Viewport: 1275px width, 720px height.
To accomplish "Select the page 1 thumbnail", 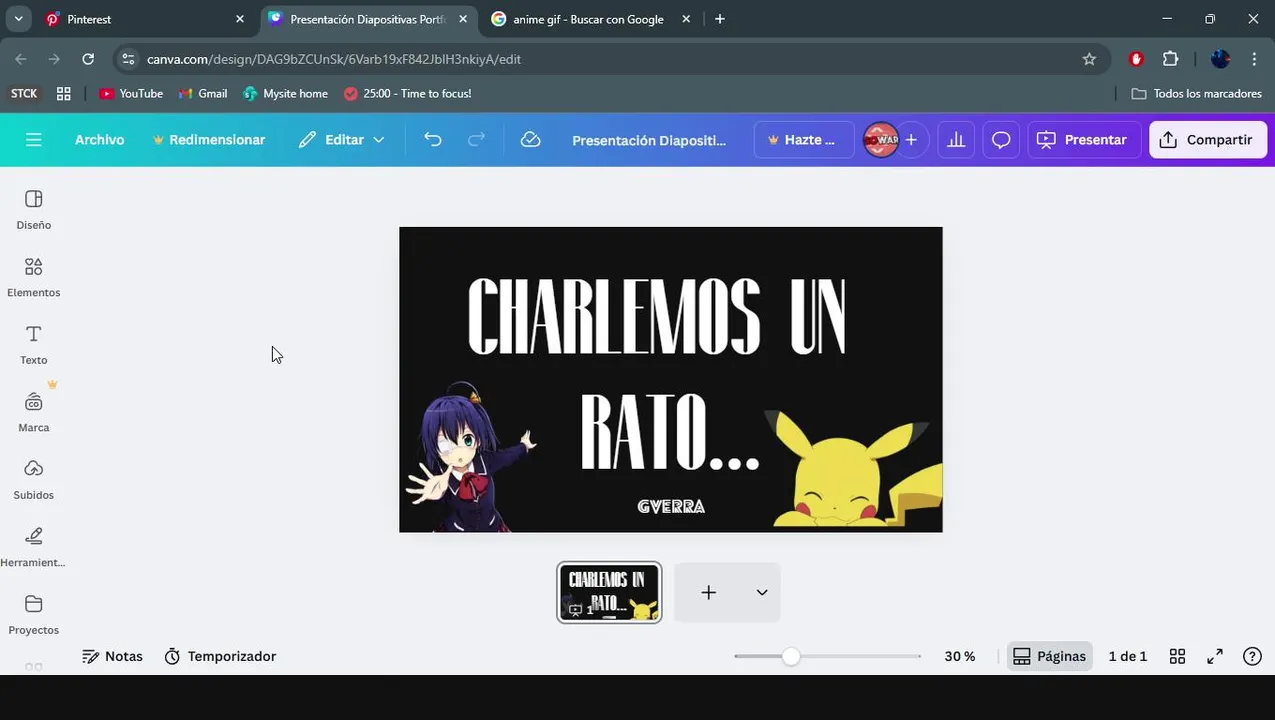I will click(609, 592).
